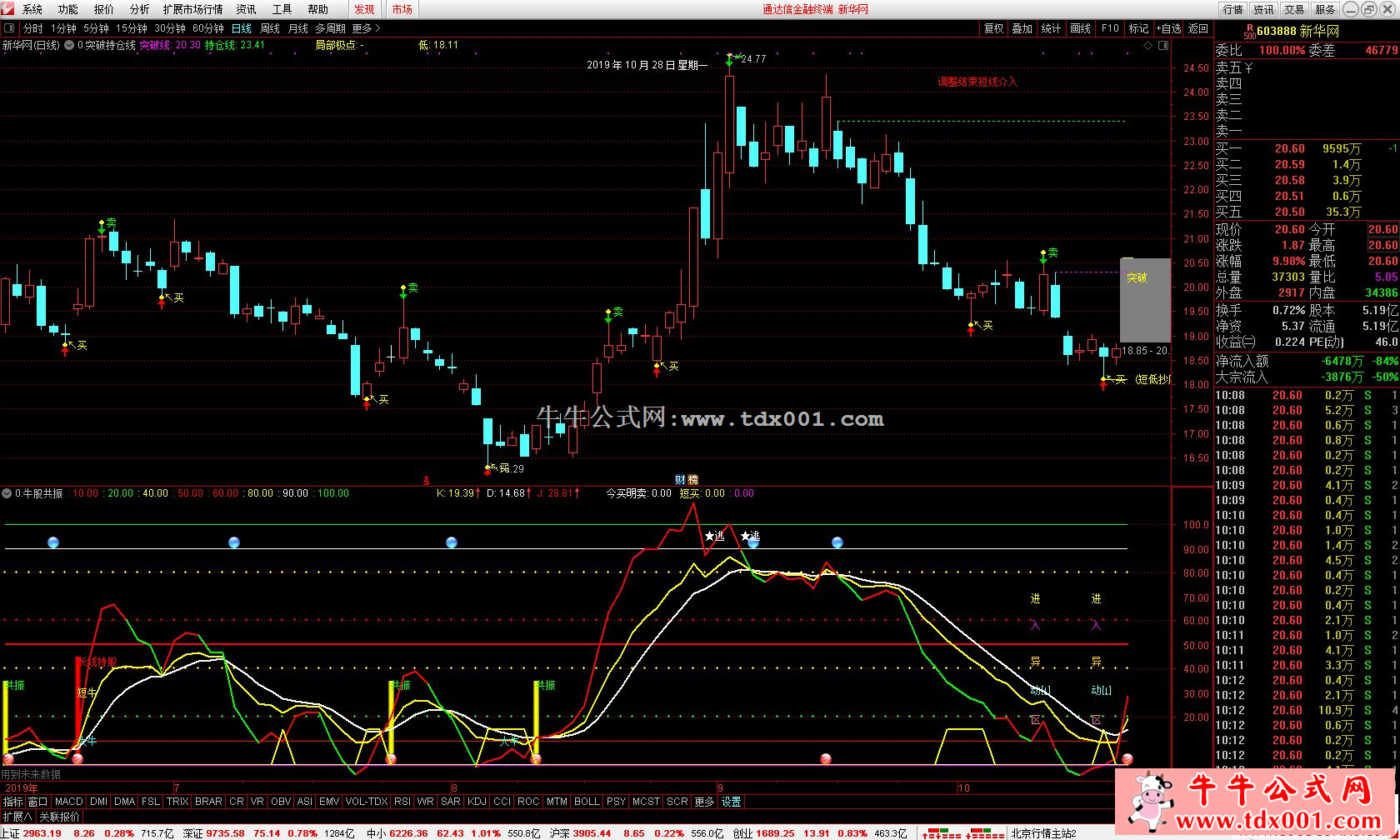Viewport: 1400px width, 840px height.
Task: Click the 复权 toolbar button
Action: pos(994,28)
